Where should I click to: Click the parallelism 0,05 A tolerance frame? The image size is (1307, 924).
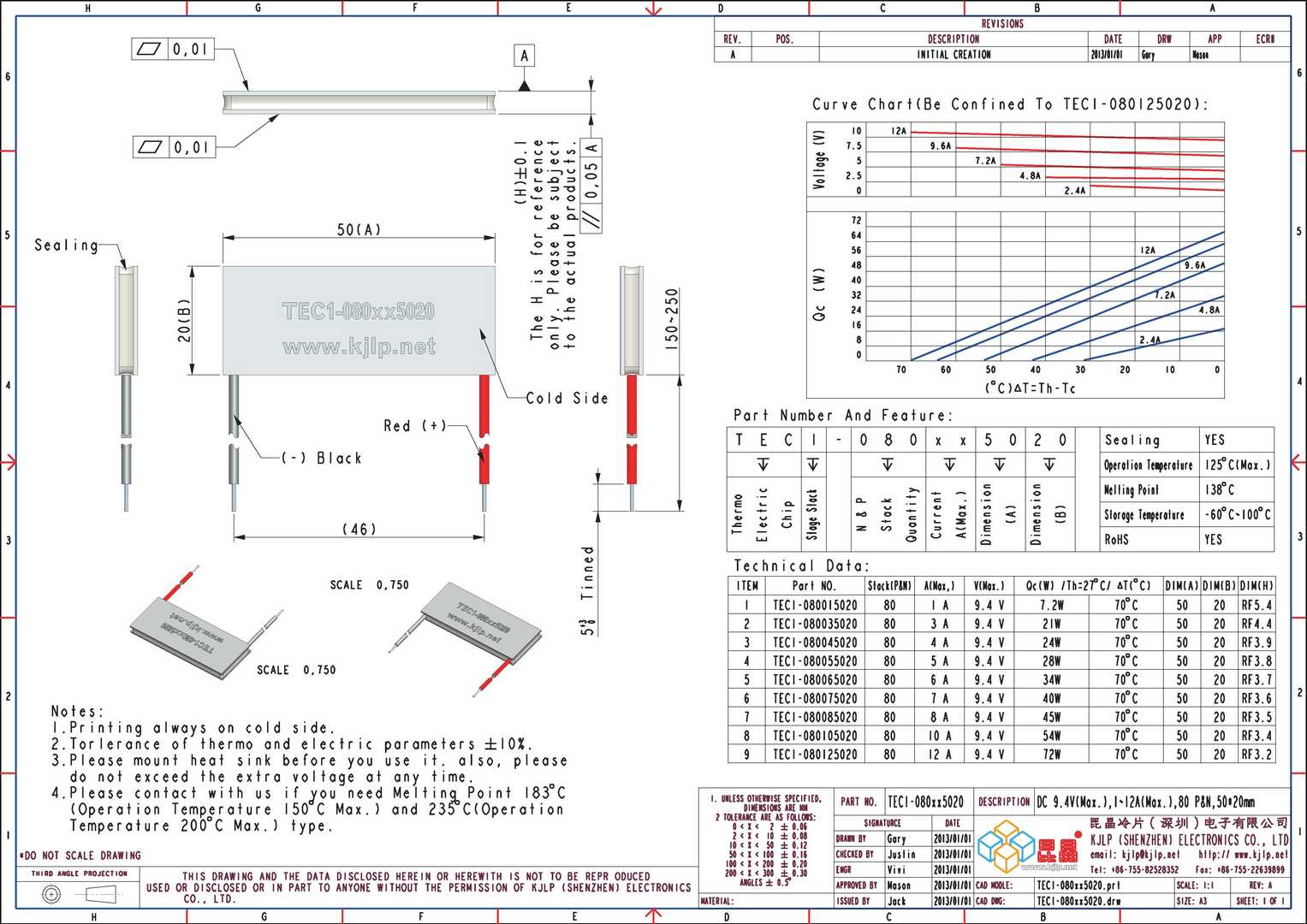(x=591, y=184)
